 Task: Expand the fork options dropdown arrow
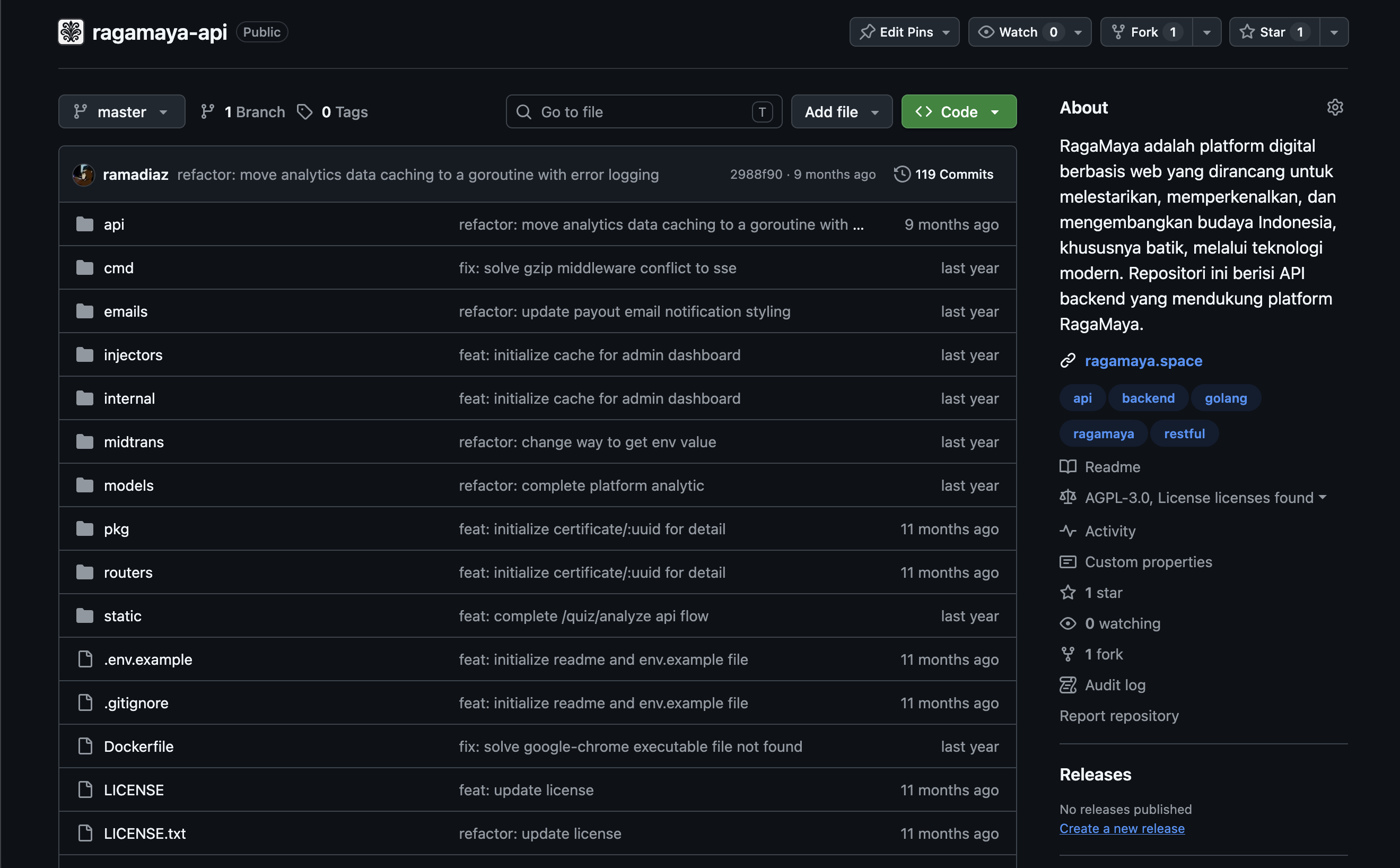1206,32
